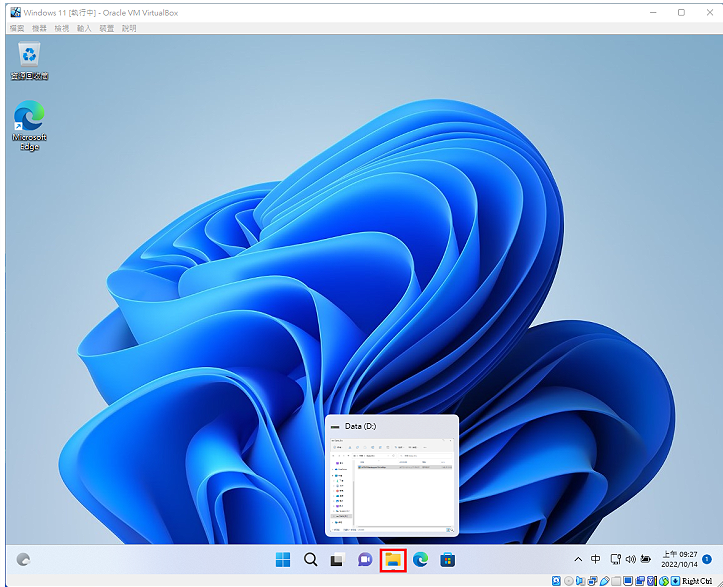Click the VirtualBox optical disk indicator
Viewport: 723px width, 587px height.
tap(569, 581)
